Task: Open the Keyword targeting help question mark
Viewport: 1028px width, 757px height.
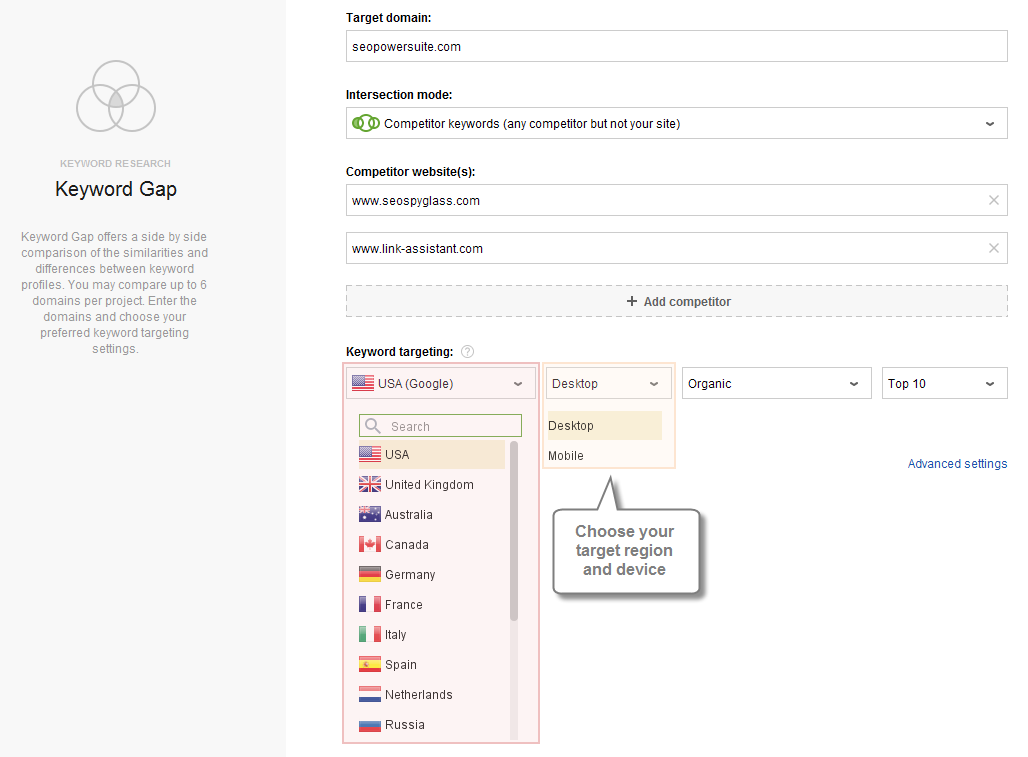Action: [467, 352]
